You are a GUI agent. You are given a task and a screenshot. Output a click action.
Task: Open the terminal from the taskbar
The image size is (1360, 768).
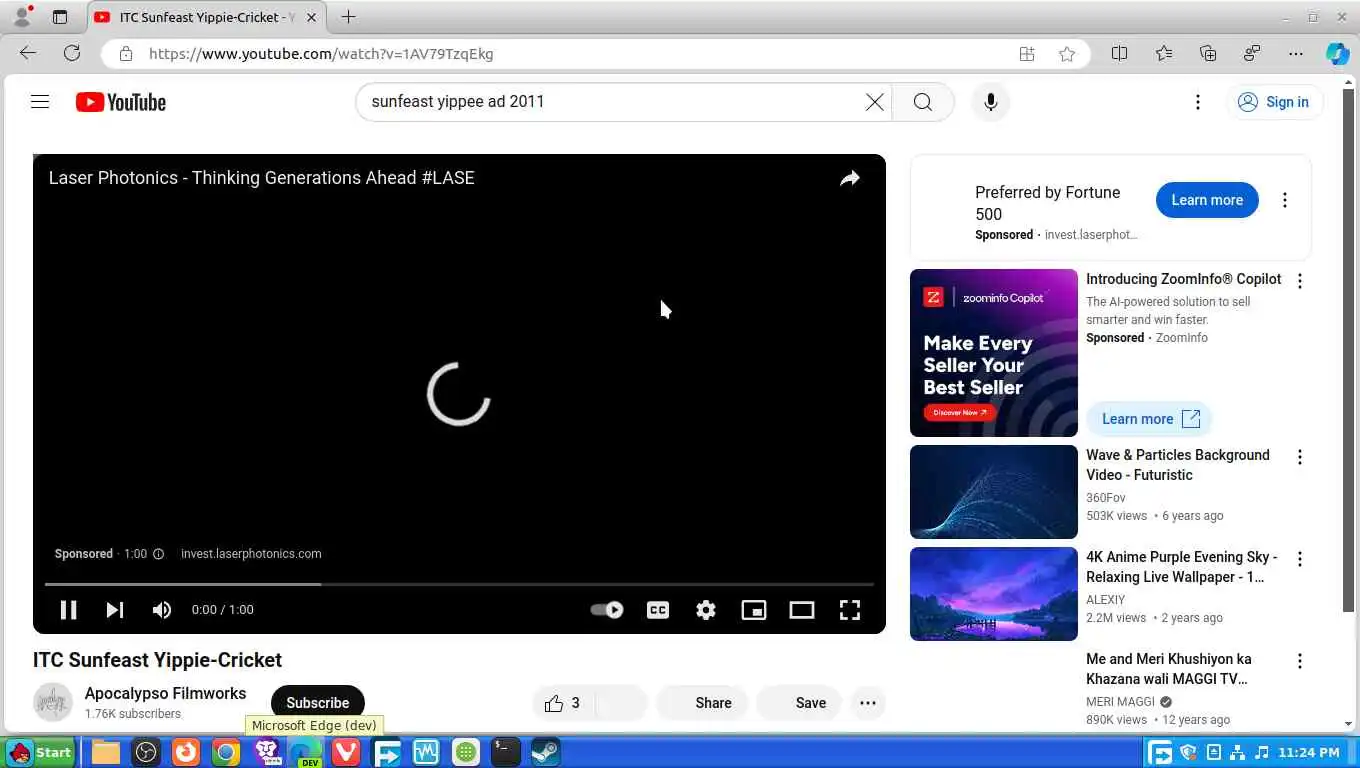click(505, 752)
